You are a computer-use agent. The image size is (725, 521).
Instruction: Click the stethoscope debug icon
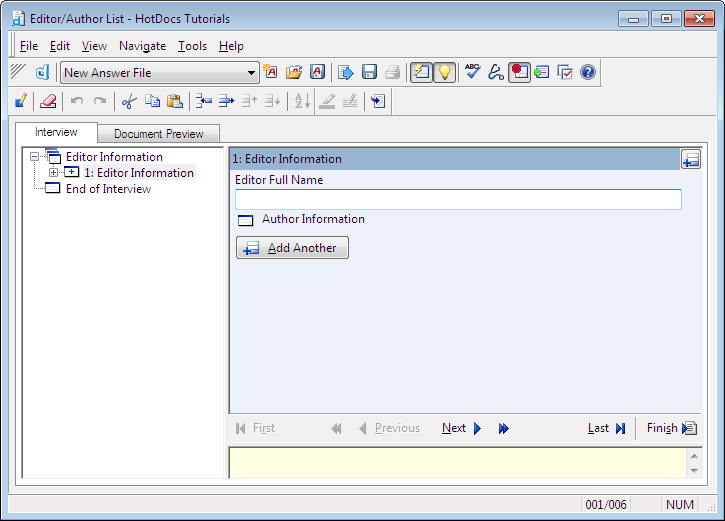coord(496,72)
